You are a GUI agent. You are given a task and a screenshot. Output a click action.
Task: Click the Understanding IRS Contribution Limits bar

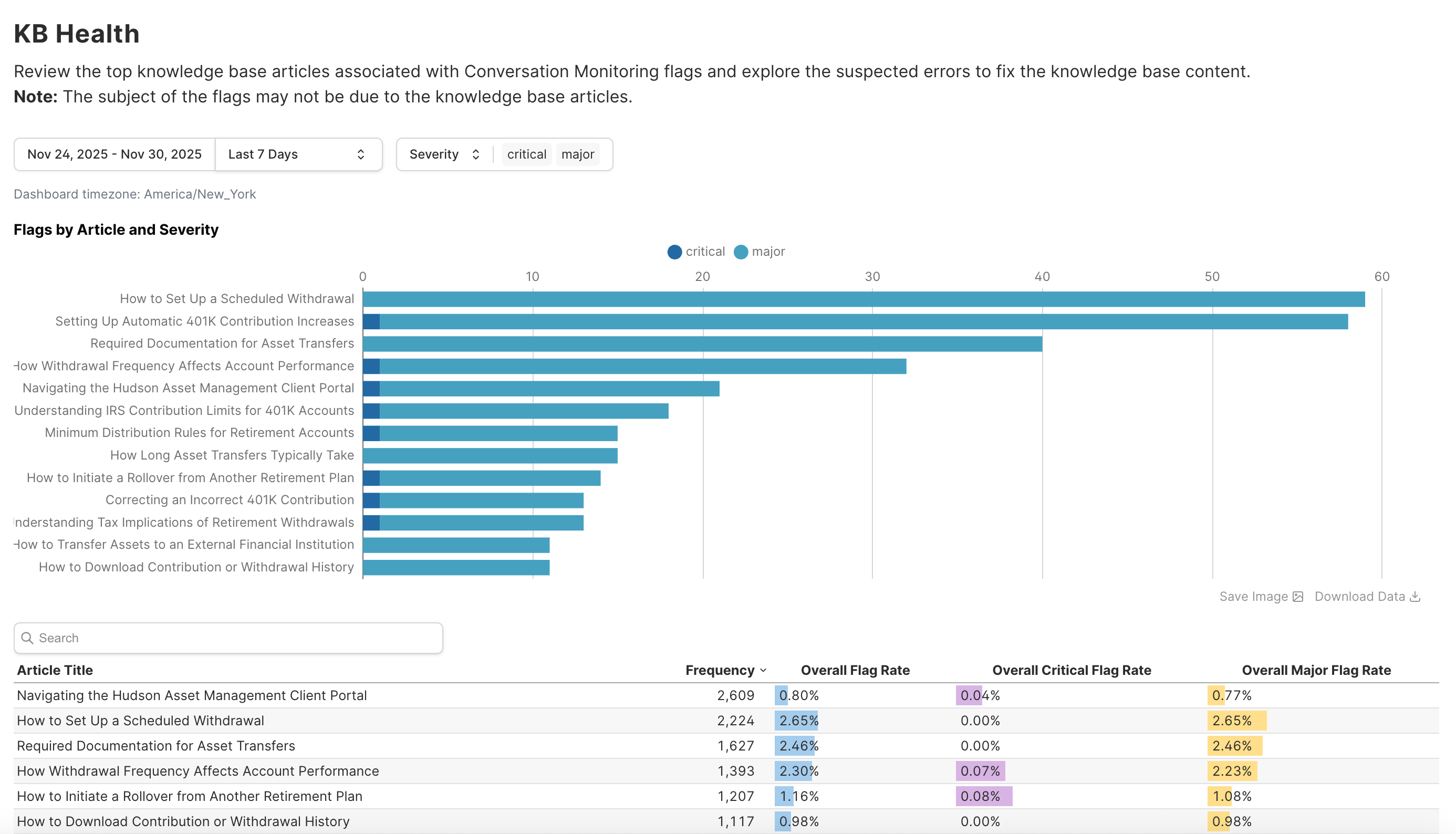[515, 411]
